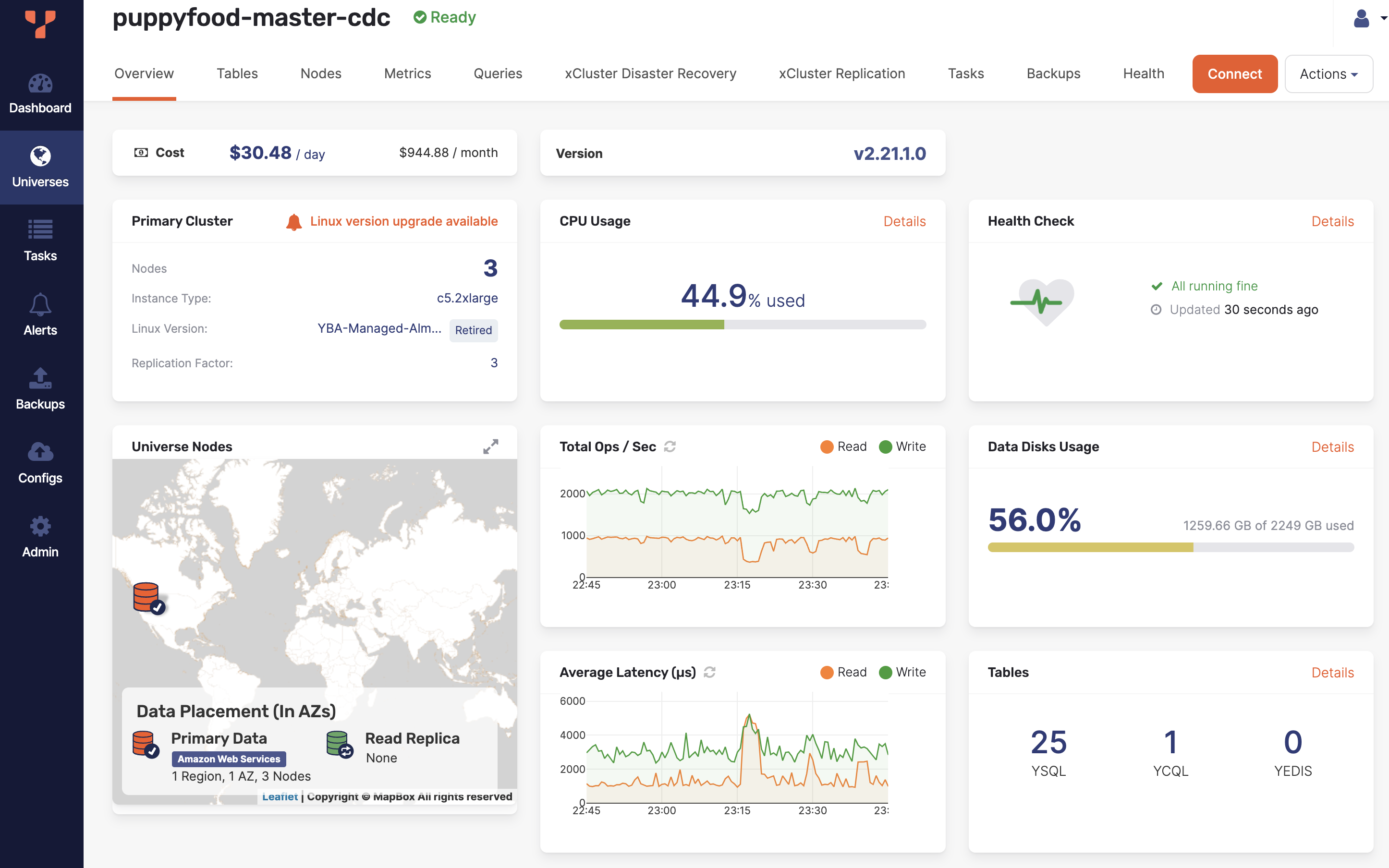This screenshot has height=868, width=1389.
Task: Refresh the Total Ops / Sec chart
Action: click(x=670, y=446)
